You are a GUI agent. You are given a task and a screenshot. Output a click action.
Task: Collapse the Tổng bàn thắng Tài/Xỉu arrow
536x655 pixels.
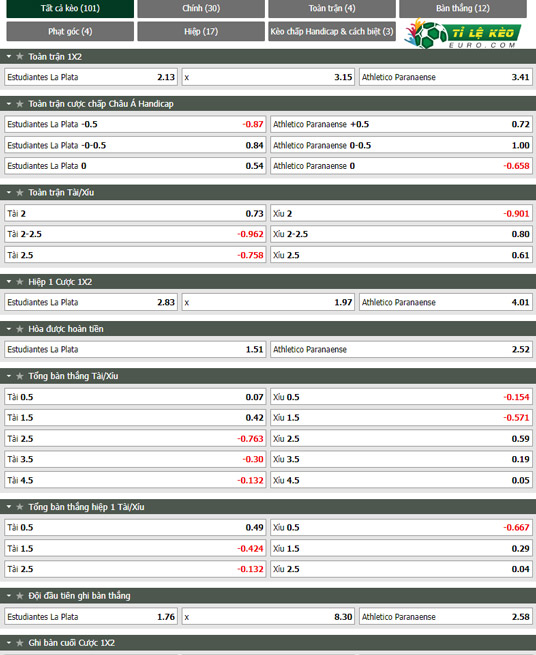(x=9, y=376)
